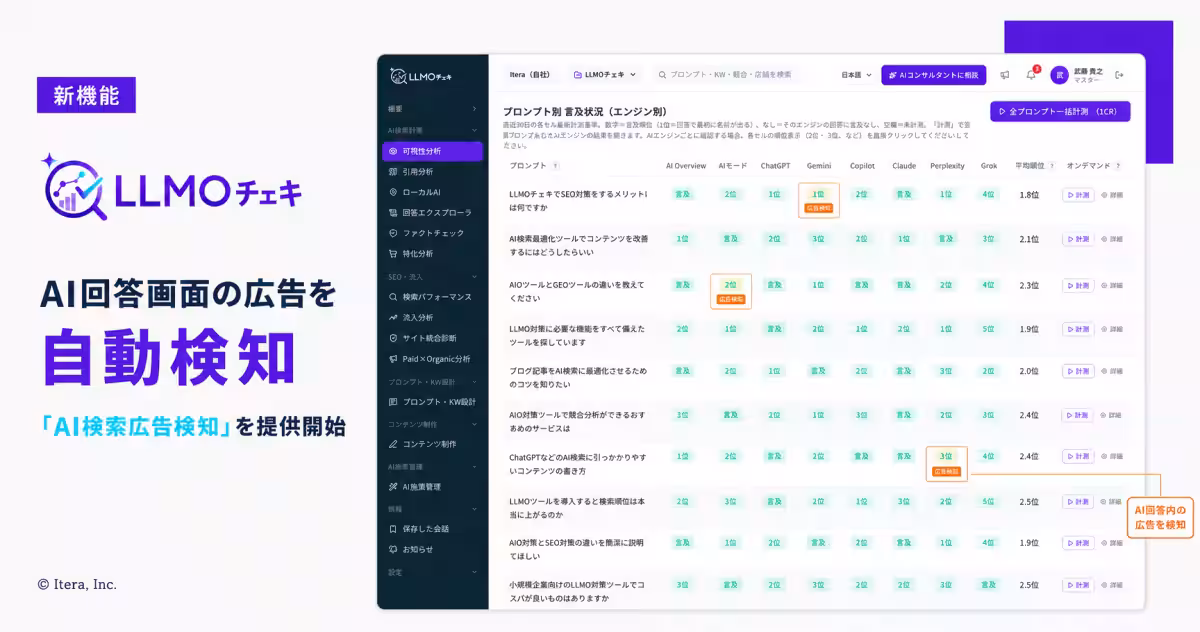The height and width of the screenshot is (632, 1200).
Task: Click Perplexity 3位 cell with 広告検知 badge
Action: pyautogui.click(x=946, y=463)
